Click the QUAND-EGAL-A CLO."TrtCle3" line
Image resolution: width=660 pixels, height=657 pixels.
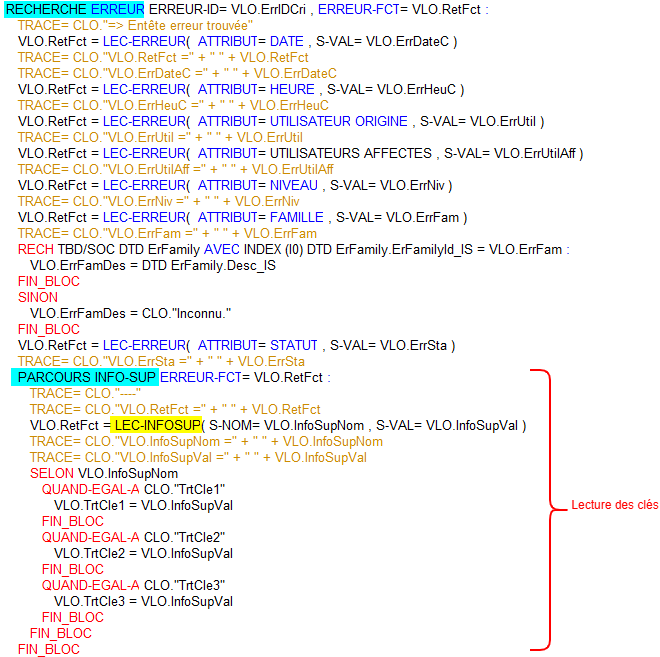click(133, 585)
